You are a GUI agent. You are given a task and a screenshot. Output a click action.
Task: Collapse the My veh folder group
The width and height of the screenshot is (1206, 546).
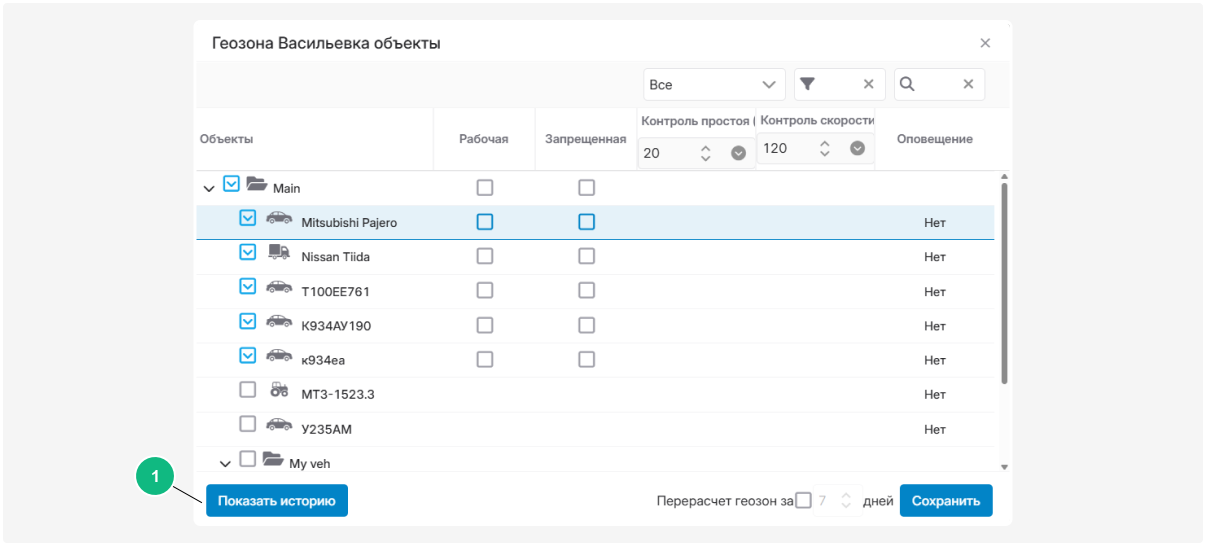(x=225, y=463)
